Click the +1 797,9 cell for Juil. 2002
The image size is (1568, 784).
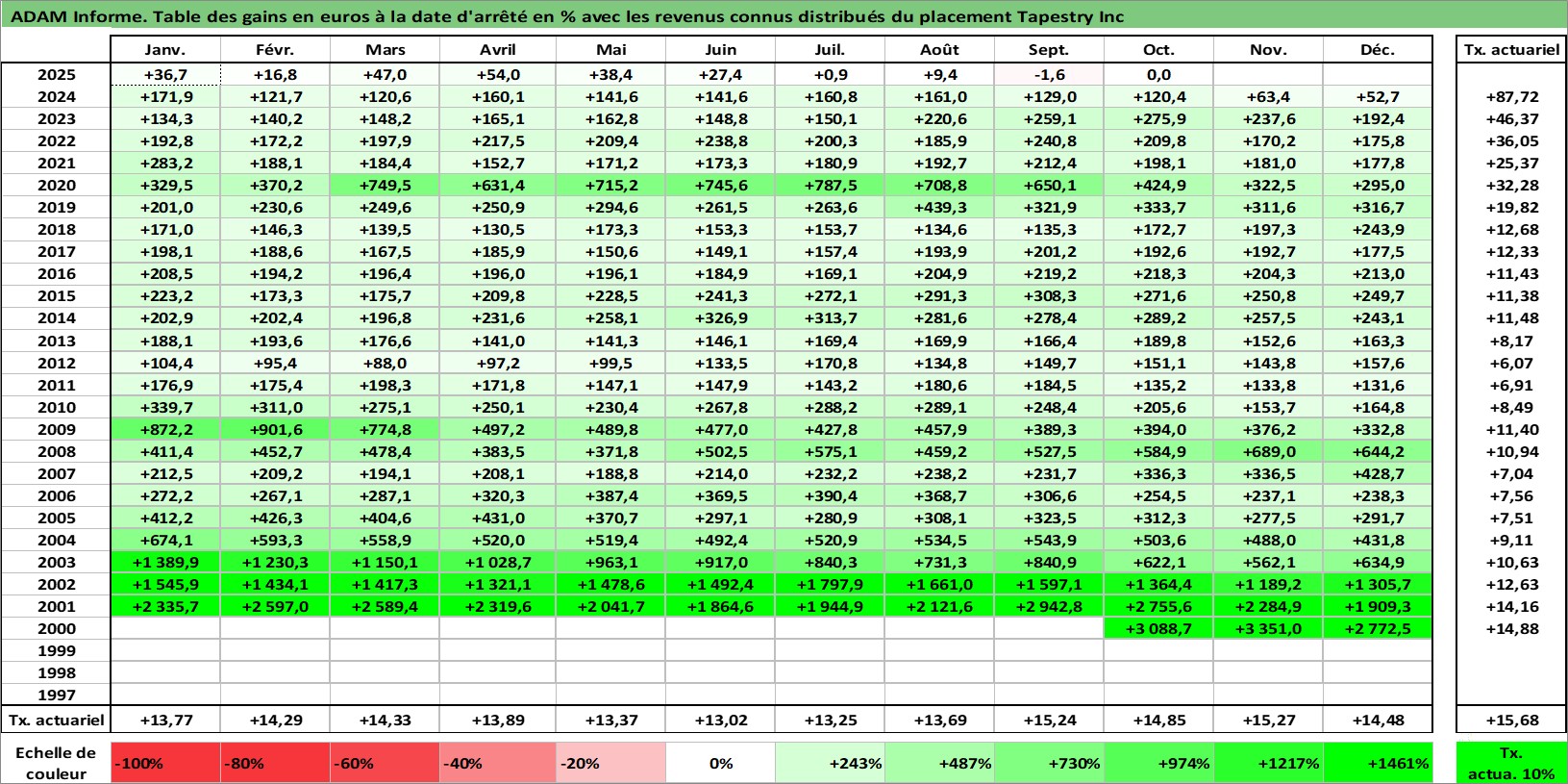tap(830, 585)
